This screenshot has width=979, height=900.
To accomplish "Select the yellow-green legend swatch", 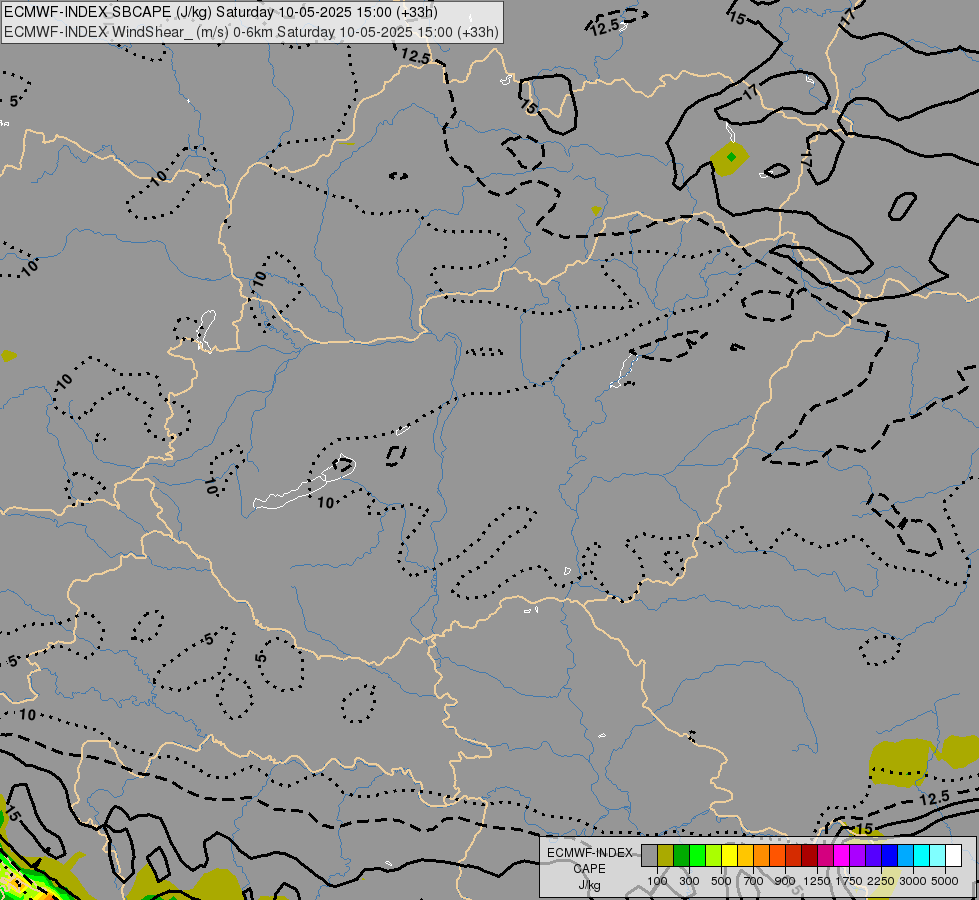I will pos(714,856).
